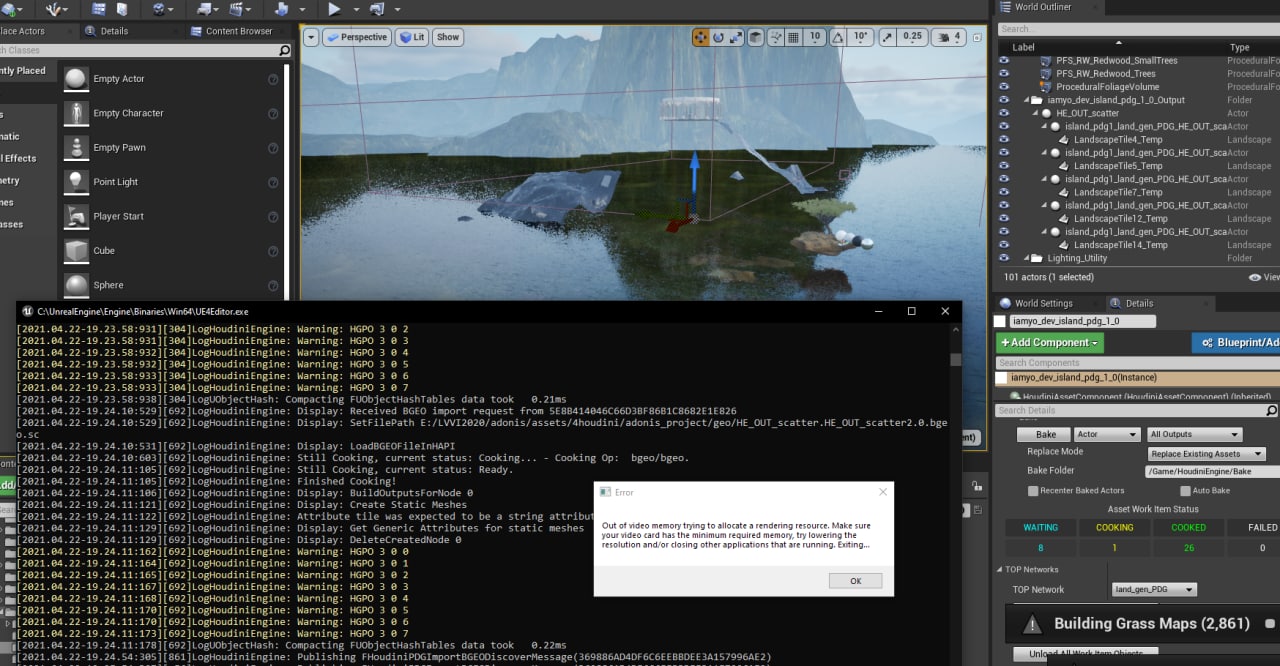
Task: Hide PFS_RW_Redwood_SmallTrees using its eye icon
Action: 1005,60
